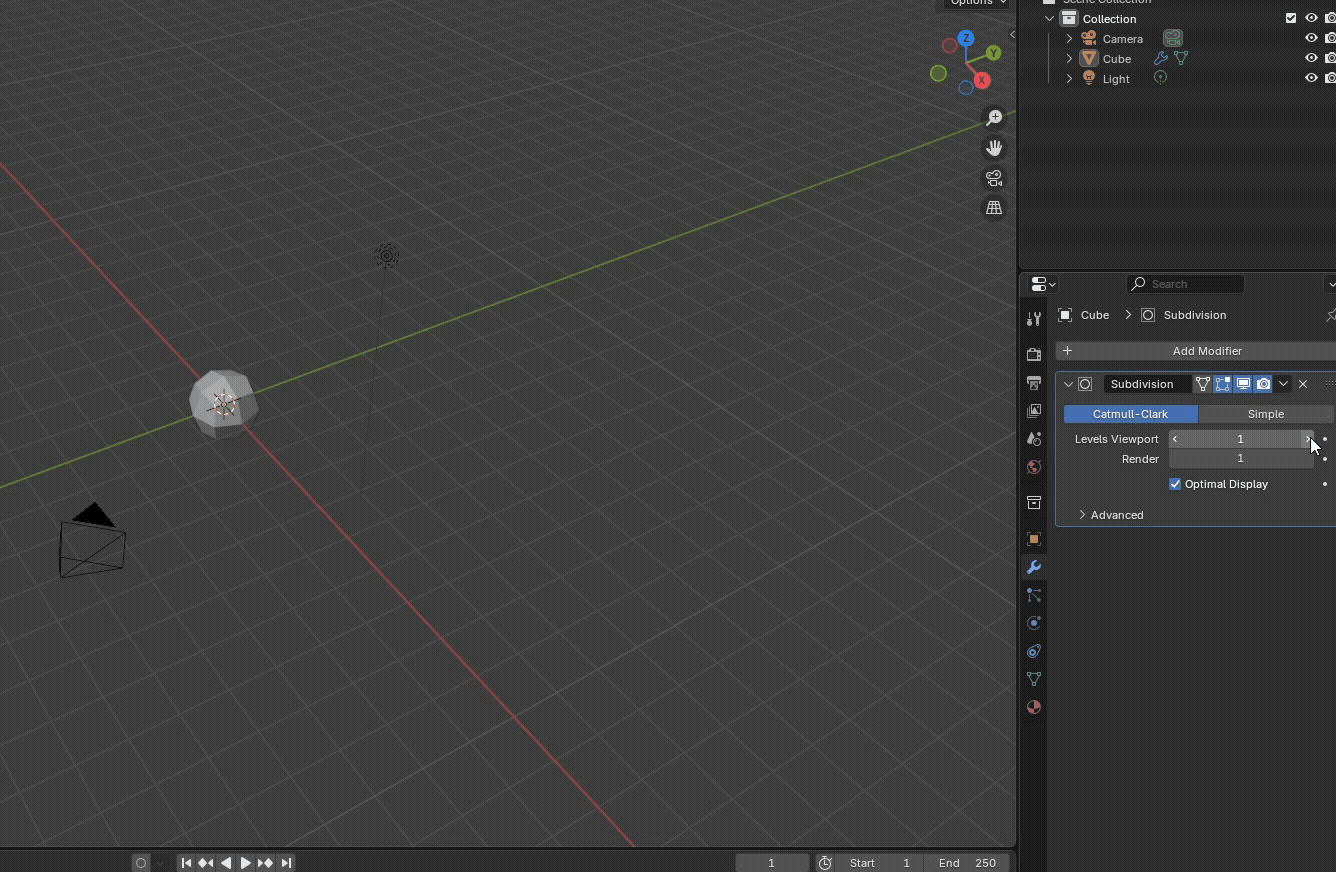1336x872 pixels.
Task: Select Catmull-Clark subdivision type
Action: point(1130,414)
